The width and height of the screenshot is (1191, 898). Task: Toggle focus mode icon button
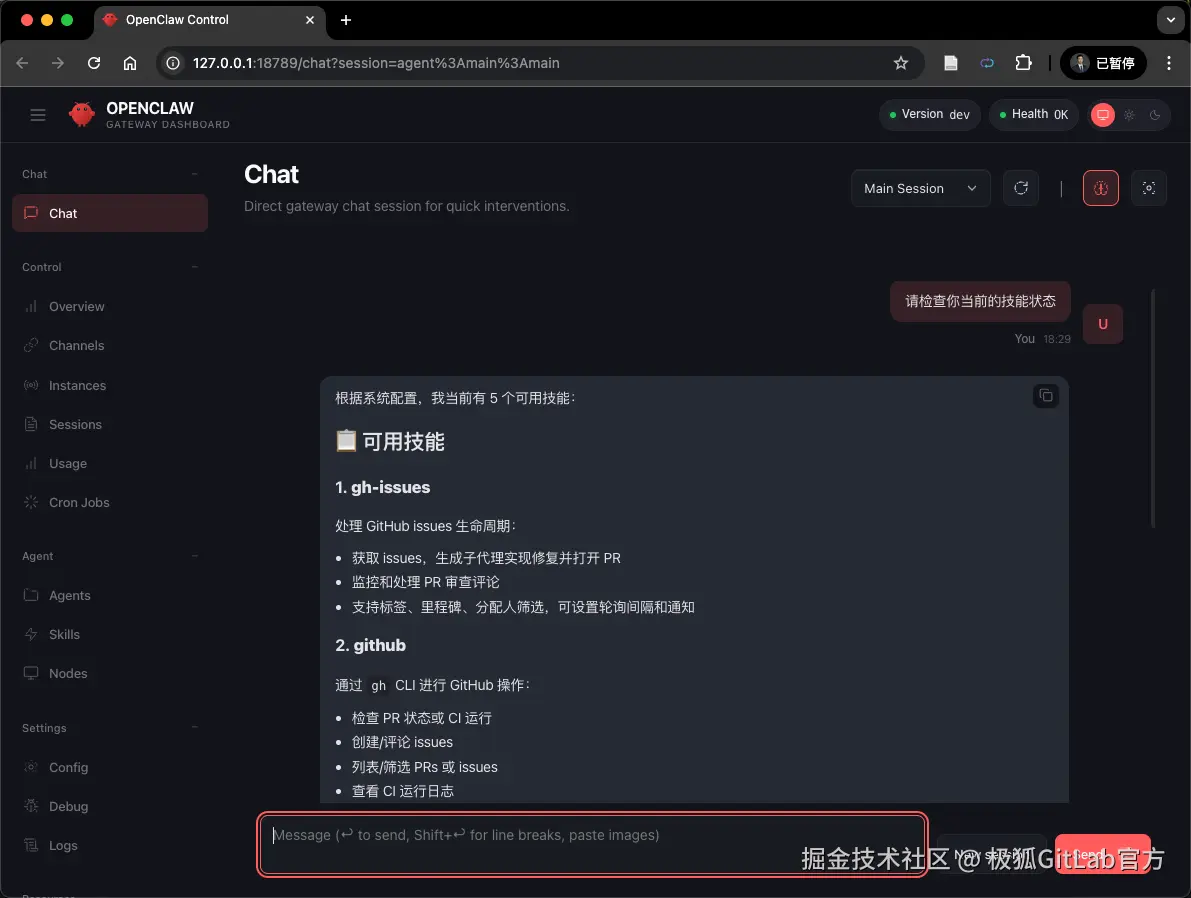tap(1148, 188)
